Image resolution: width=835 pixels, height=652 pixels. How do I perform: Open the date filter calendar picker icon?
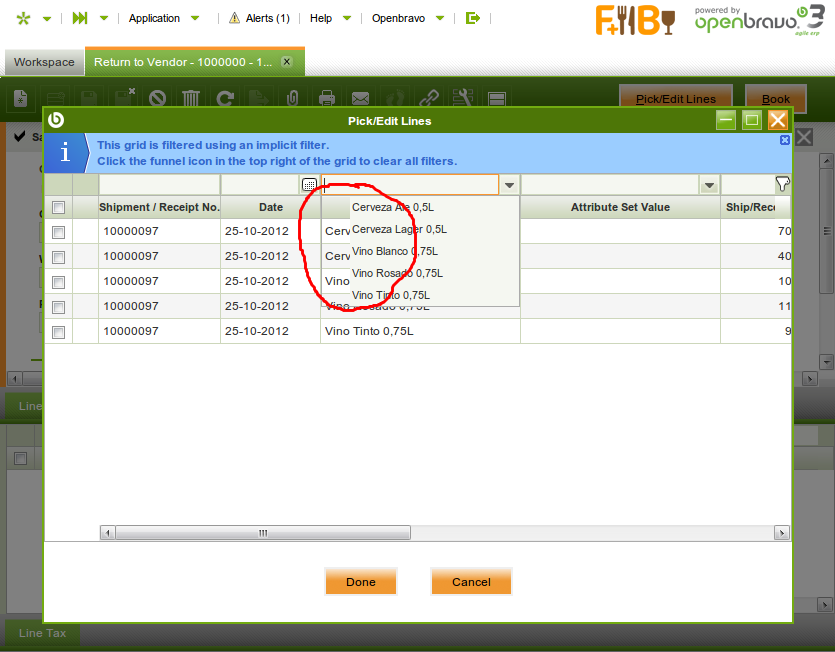click(x=309, y=185)
